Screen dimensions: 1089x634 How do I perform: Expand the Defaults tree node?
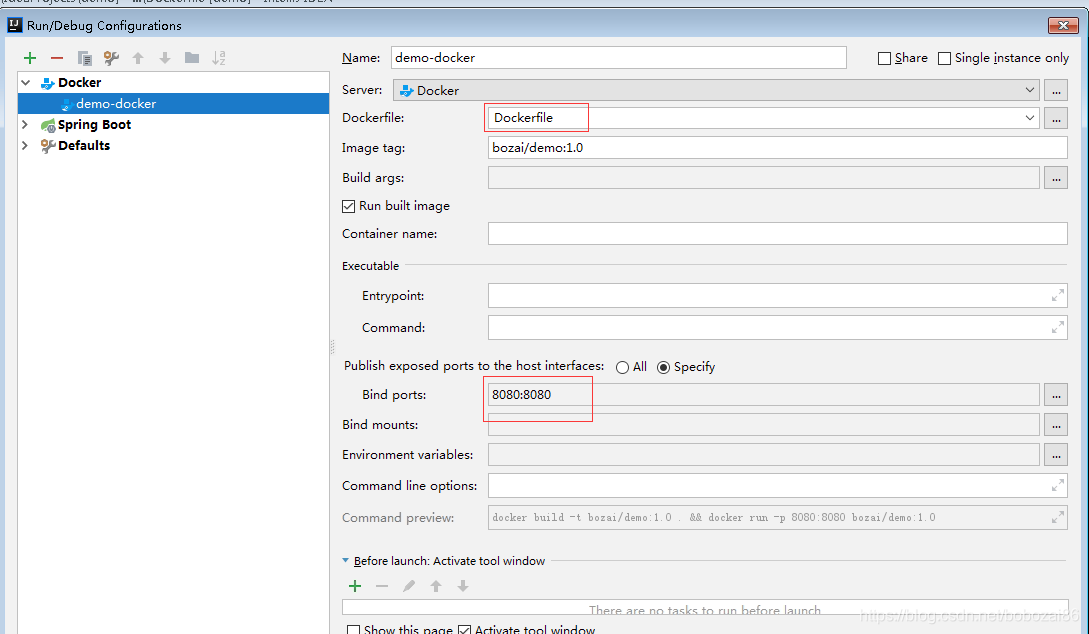[x=25, y=146]
